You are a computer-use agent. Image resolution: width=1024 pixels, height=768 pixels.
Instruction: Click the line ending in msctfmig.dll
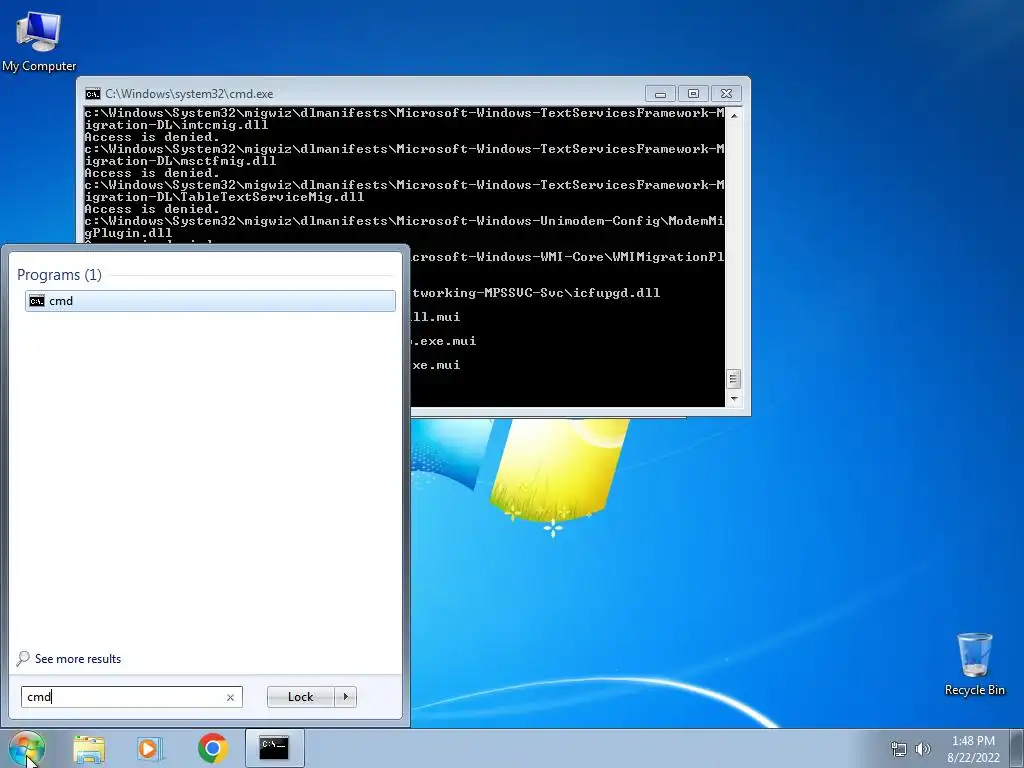180,161
